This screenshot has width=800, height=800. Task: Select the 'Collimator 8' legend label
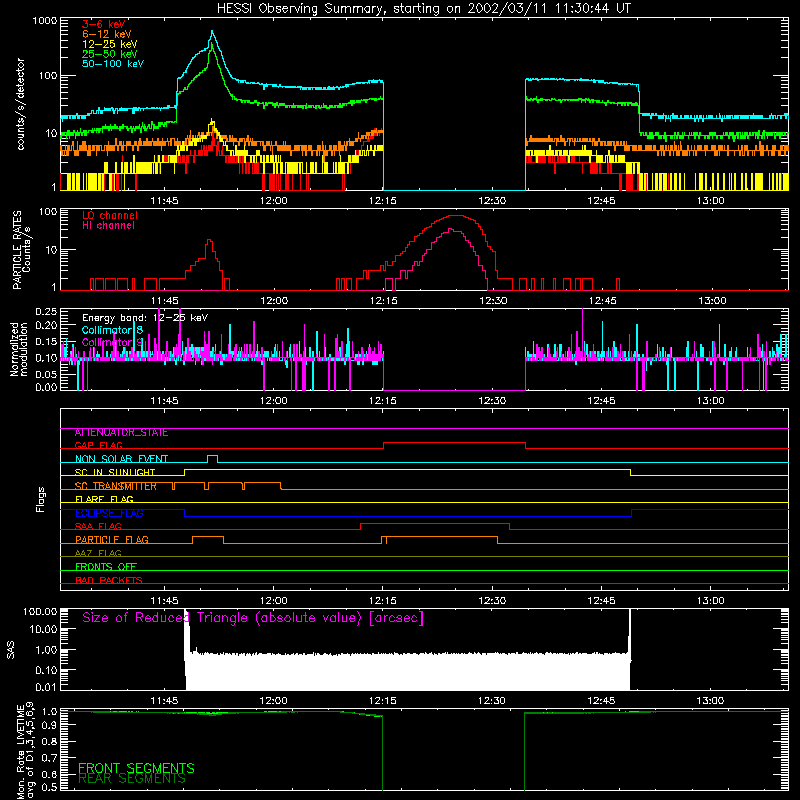point(112,330)
